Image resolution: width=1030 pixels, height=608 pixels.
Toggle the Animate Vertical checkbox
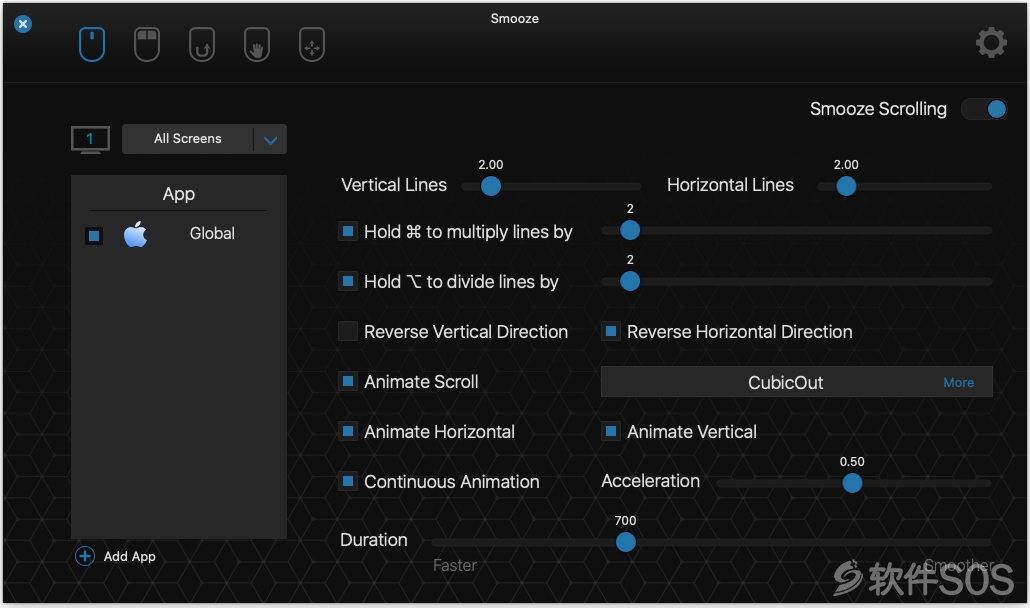coord(611,431)
